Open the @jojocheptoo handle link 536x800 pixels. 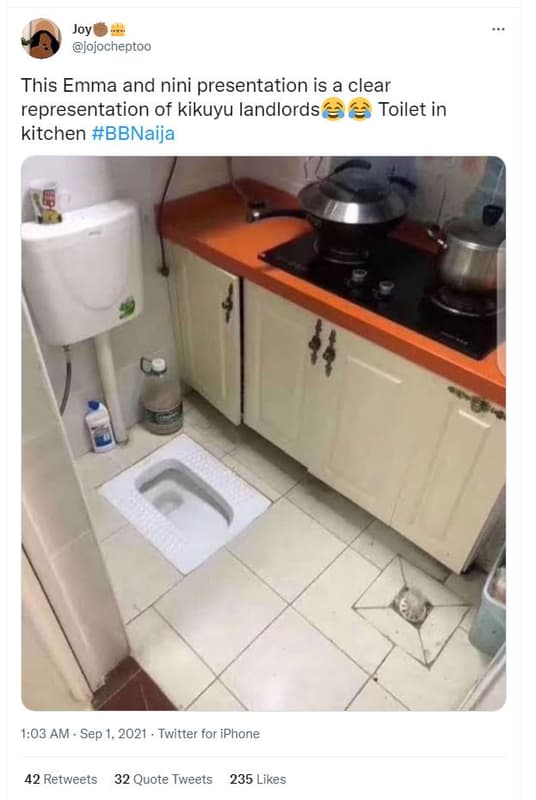click(x=111, y=46)
